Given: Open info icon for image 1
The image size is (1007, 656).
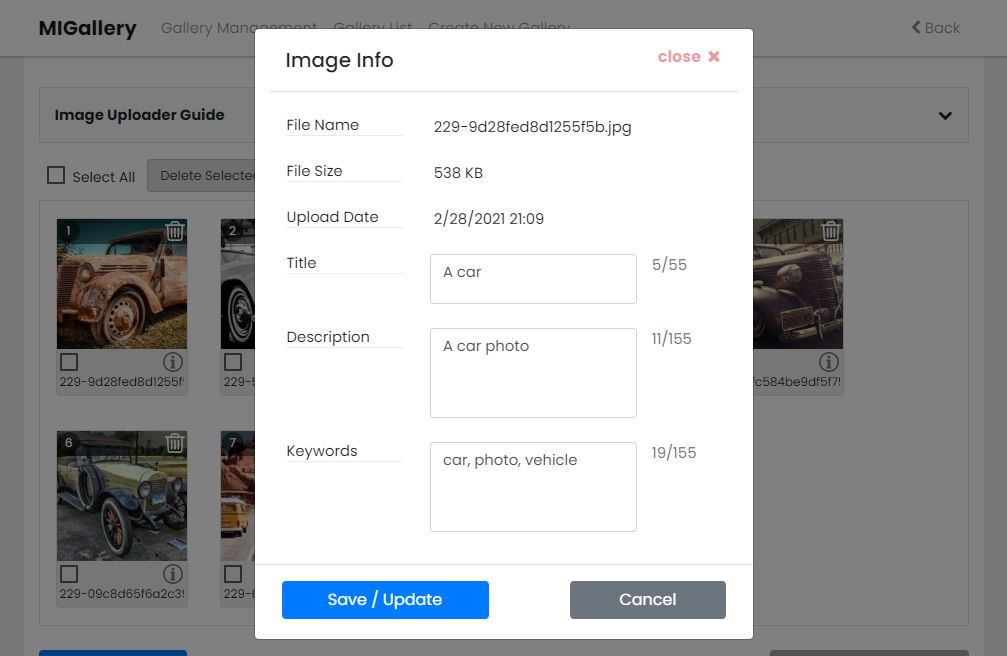Looking at the screenshot, I should pyautogui.click(x=173, y=362).
